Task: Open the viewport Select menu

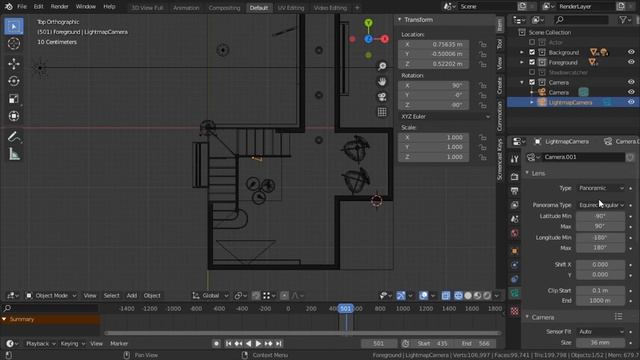Action: pyautogui.click(x=111, y=296)
